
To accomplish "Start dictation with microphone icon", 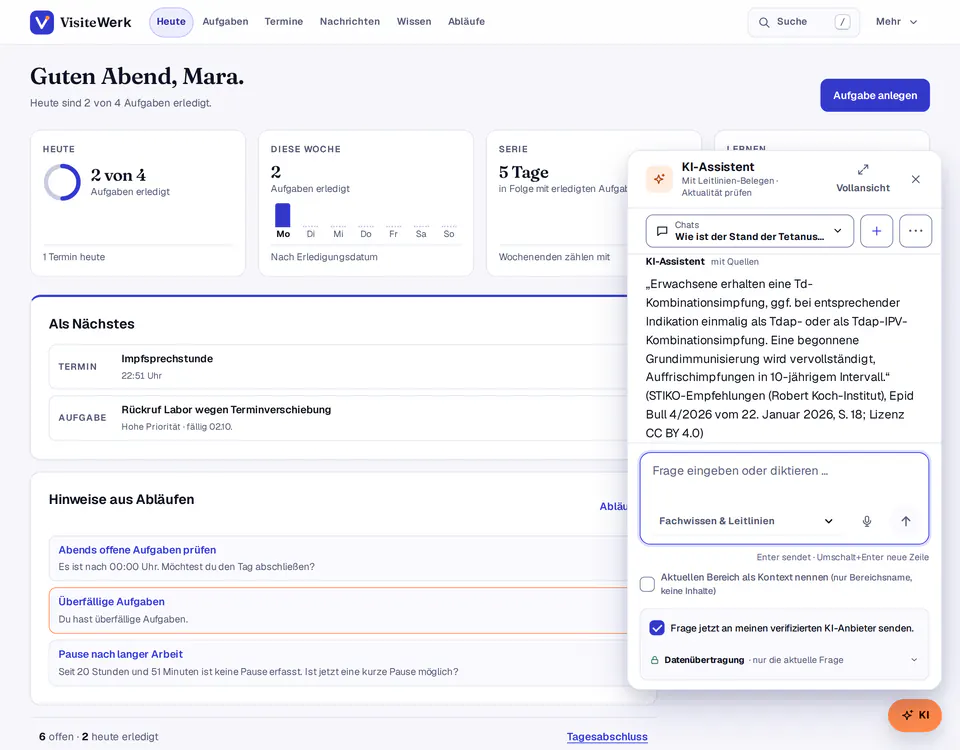I will (867, 521).
